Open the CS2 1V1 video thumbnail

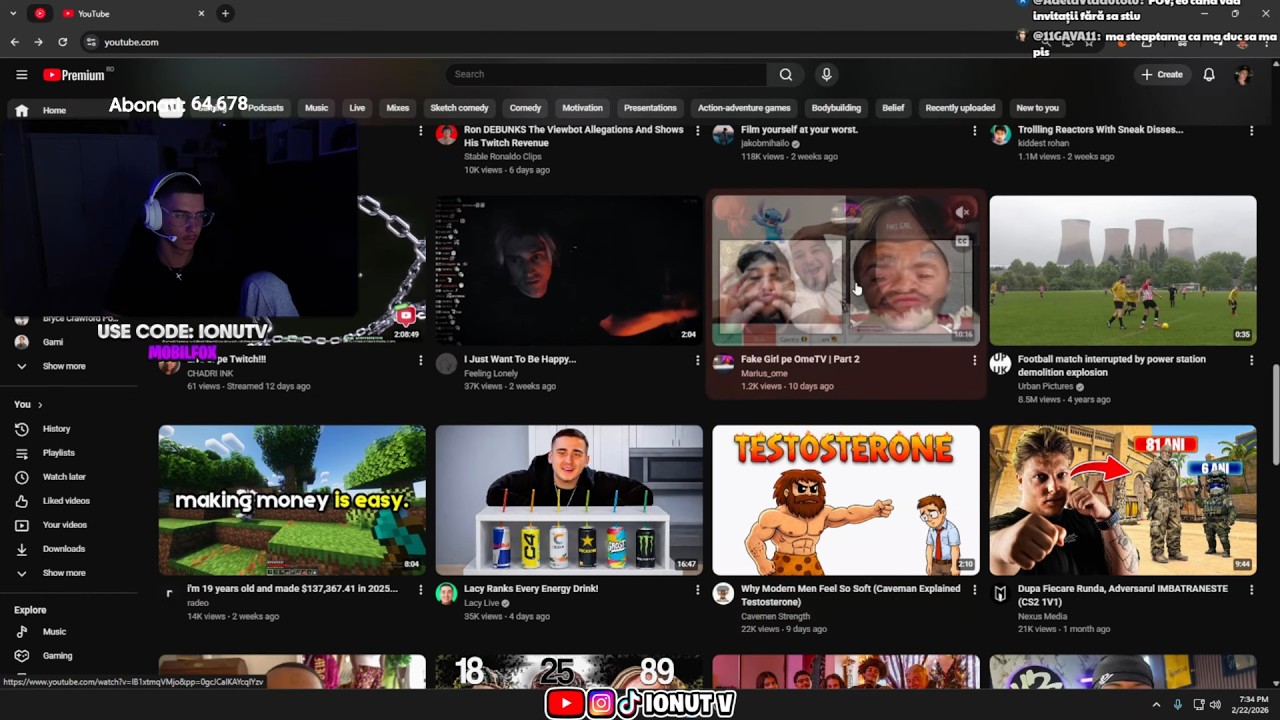point(1123,500)
